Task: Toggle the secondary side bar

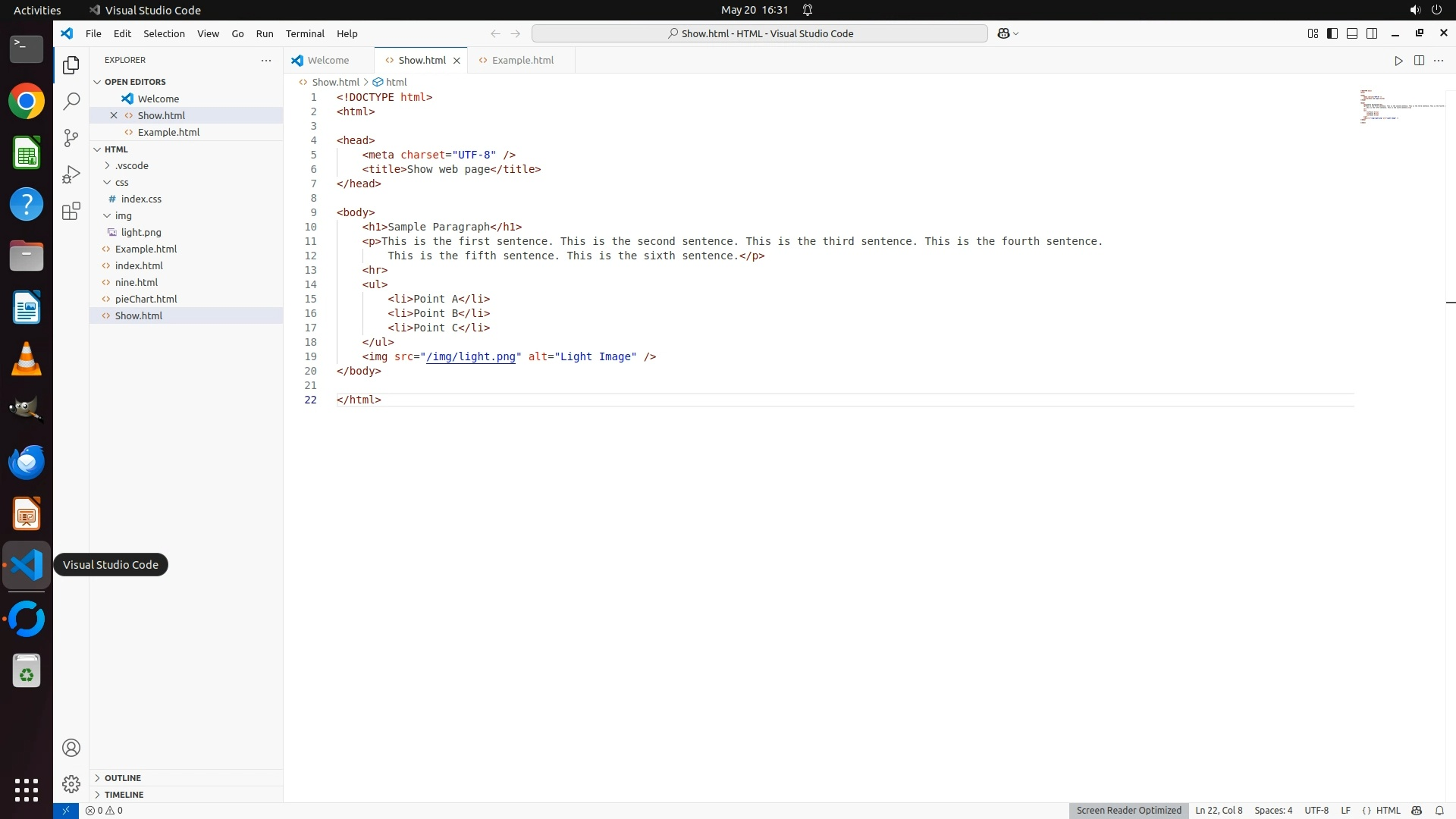Action: tap(1372, 33)
